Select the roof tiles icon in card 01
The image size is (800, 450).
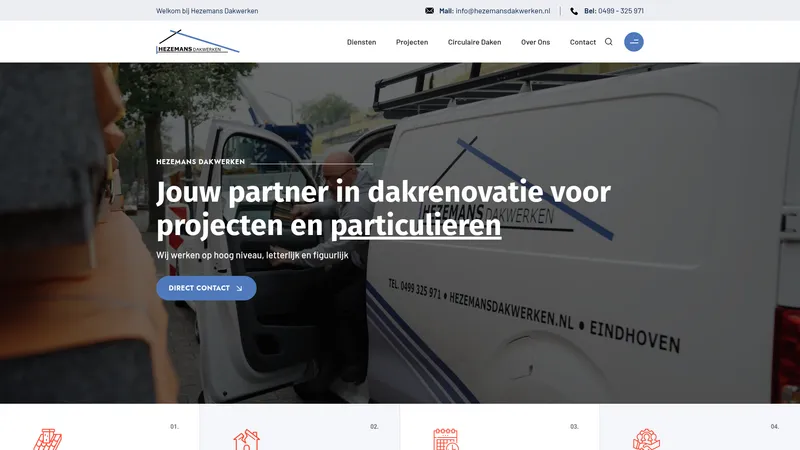(x=47, y=439)
